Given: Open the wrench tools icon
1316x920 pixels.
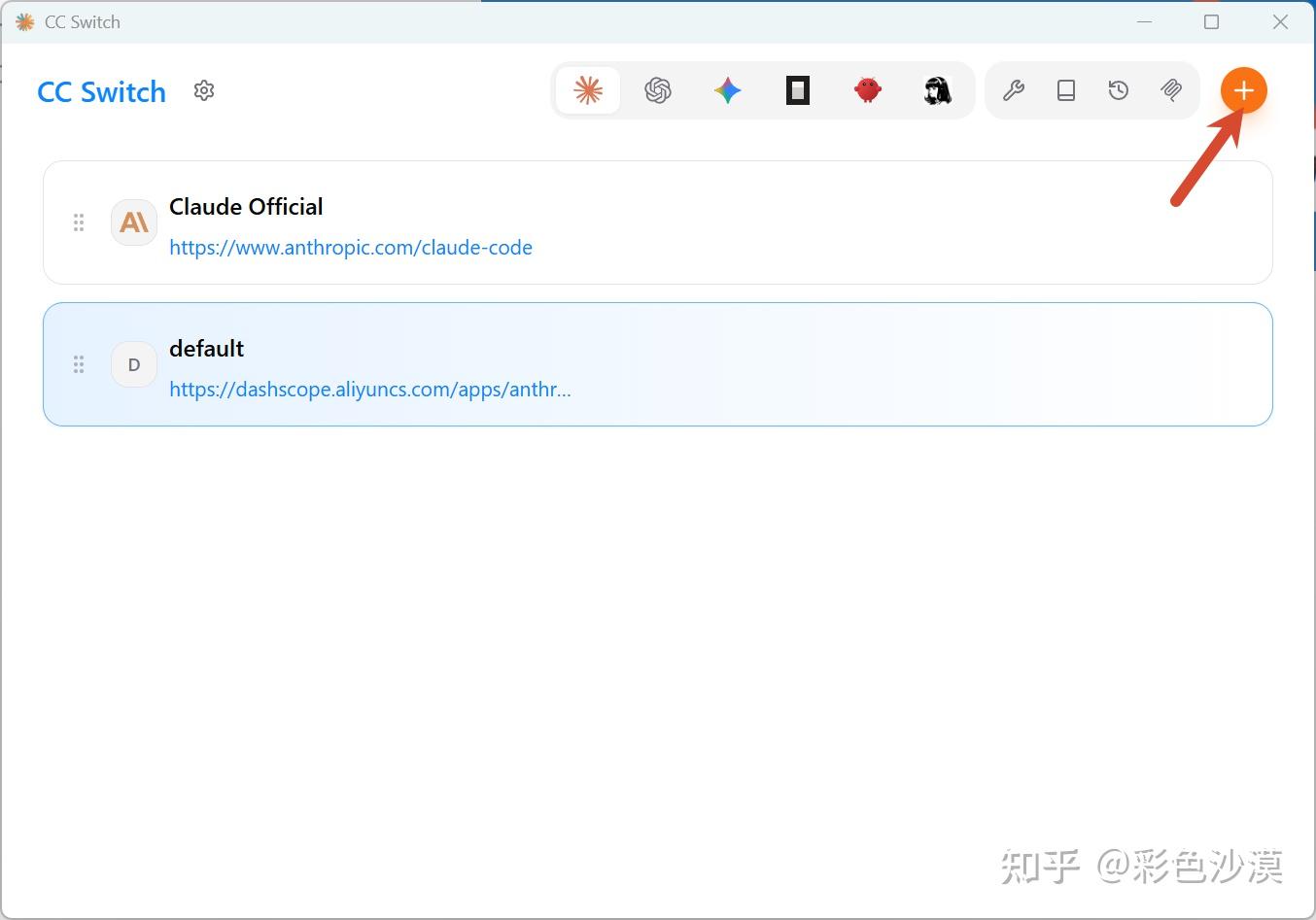Looking at the screenshot, I should (x=1014, y=91).
